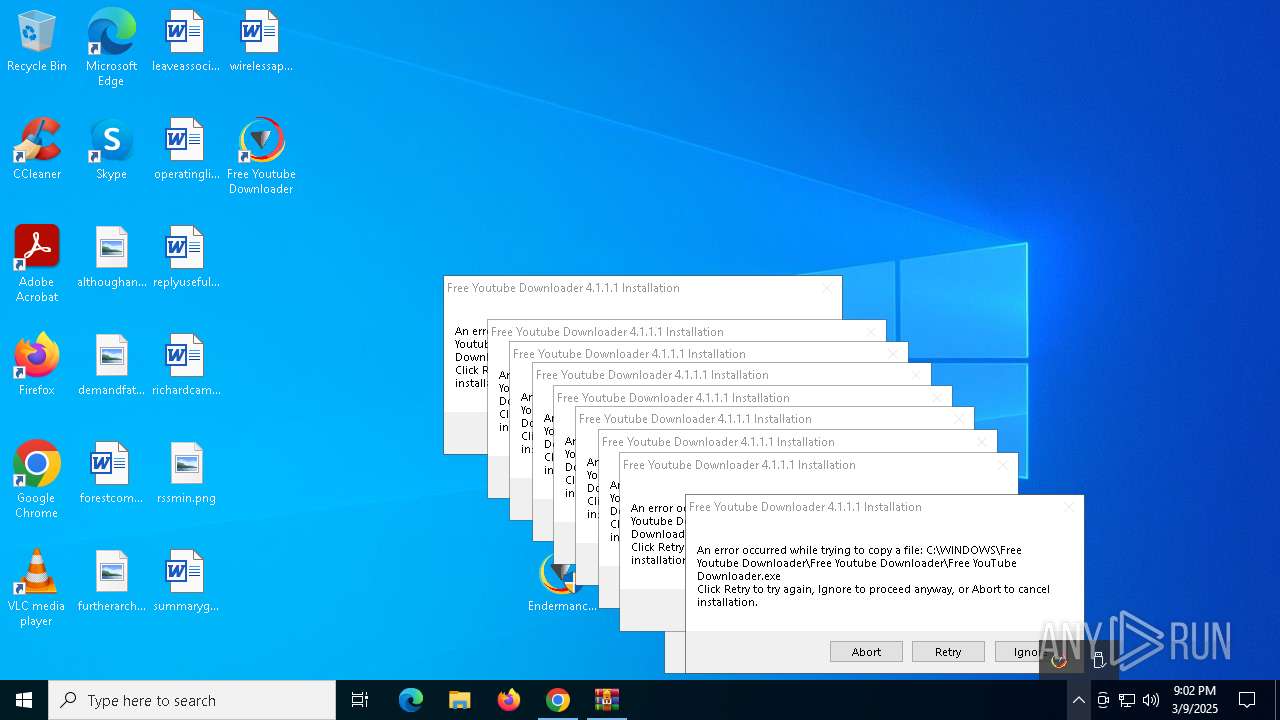Open File Explorer from the taskbar

click(459, 700)
